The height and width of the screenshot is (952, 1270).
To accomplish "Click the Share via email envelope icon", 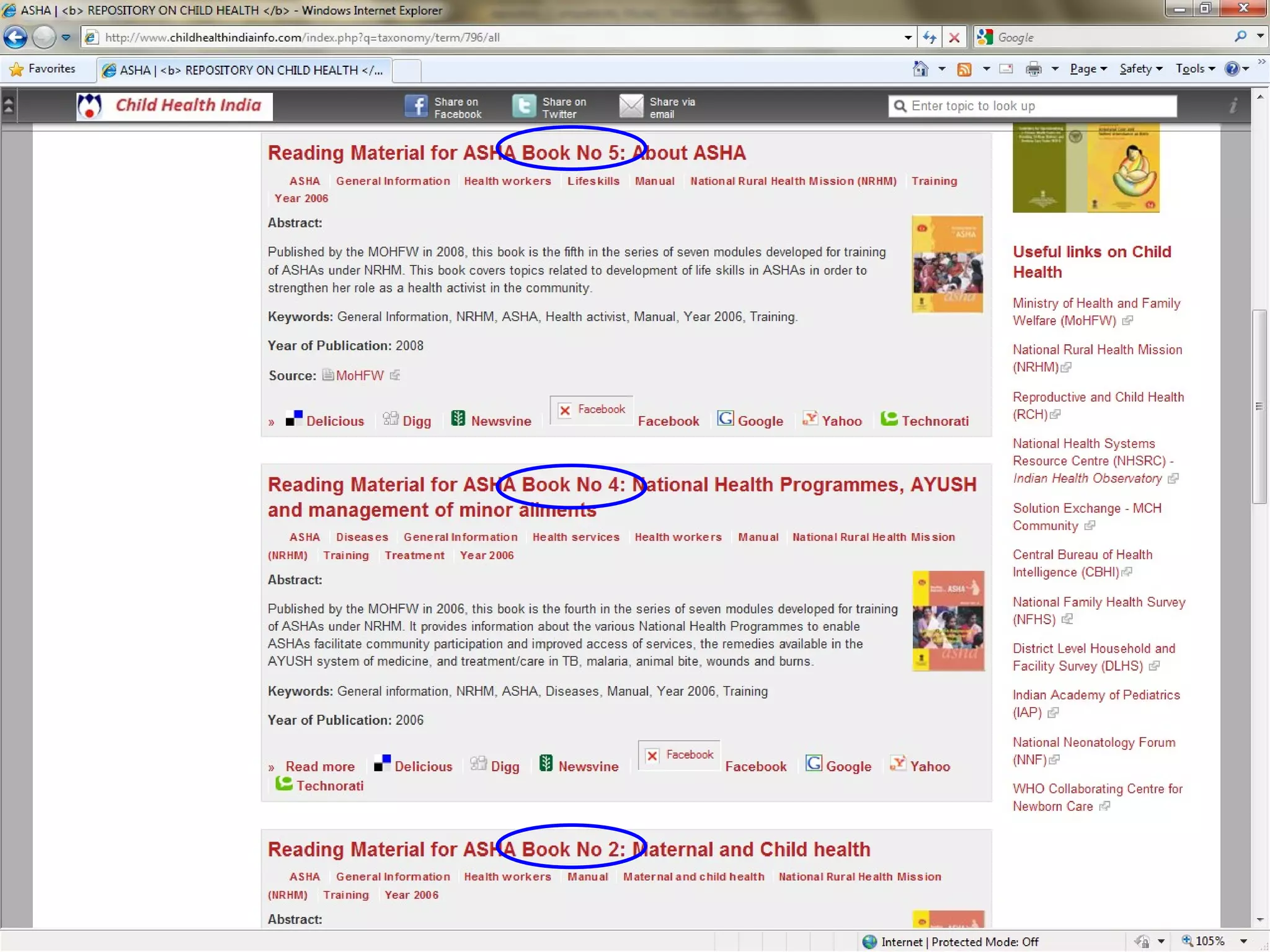I will [x=631, y=107].
